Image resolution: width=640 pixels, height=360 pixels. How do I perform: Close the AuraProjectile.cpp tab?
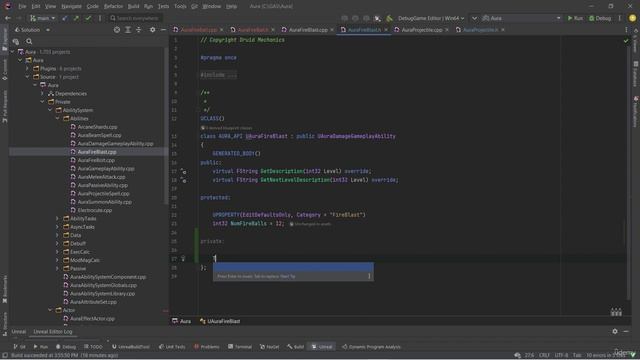point(447,30)
